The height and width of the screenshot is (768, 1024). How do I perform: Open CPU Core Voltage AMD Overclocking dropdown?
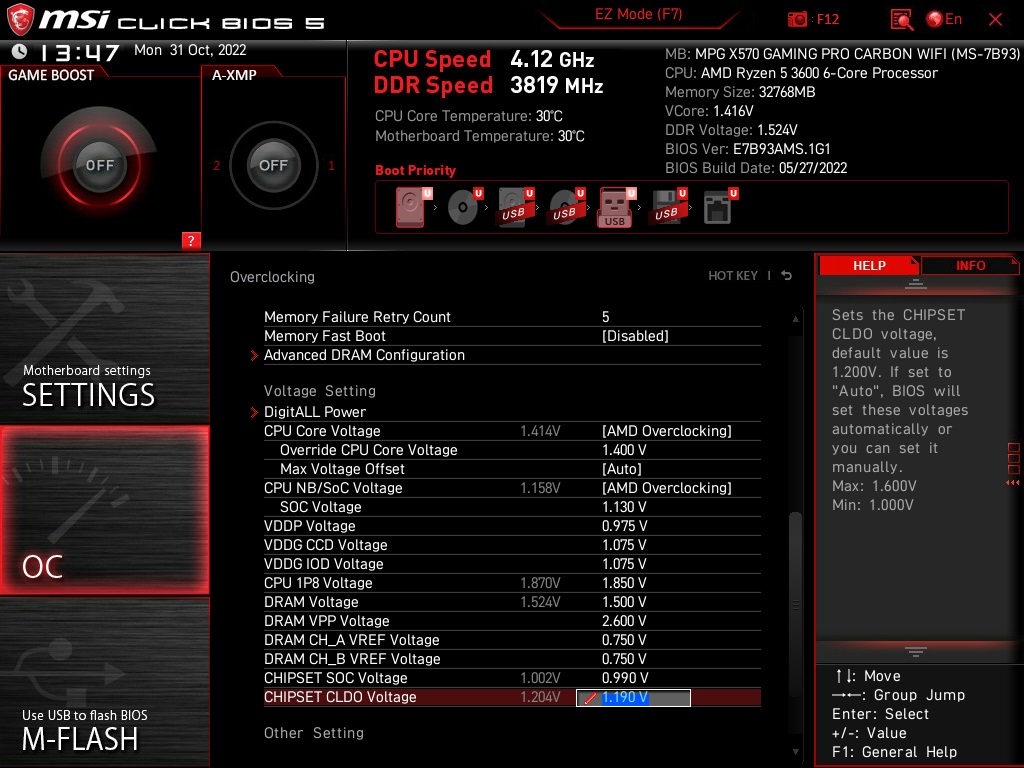(x=666, y=431)
